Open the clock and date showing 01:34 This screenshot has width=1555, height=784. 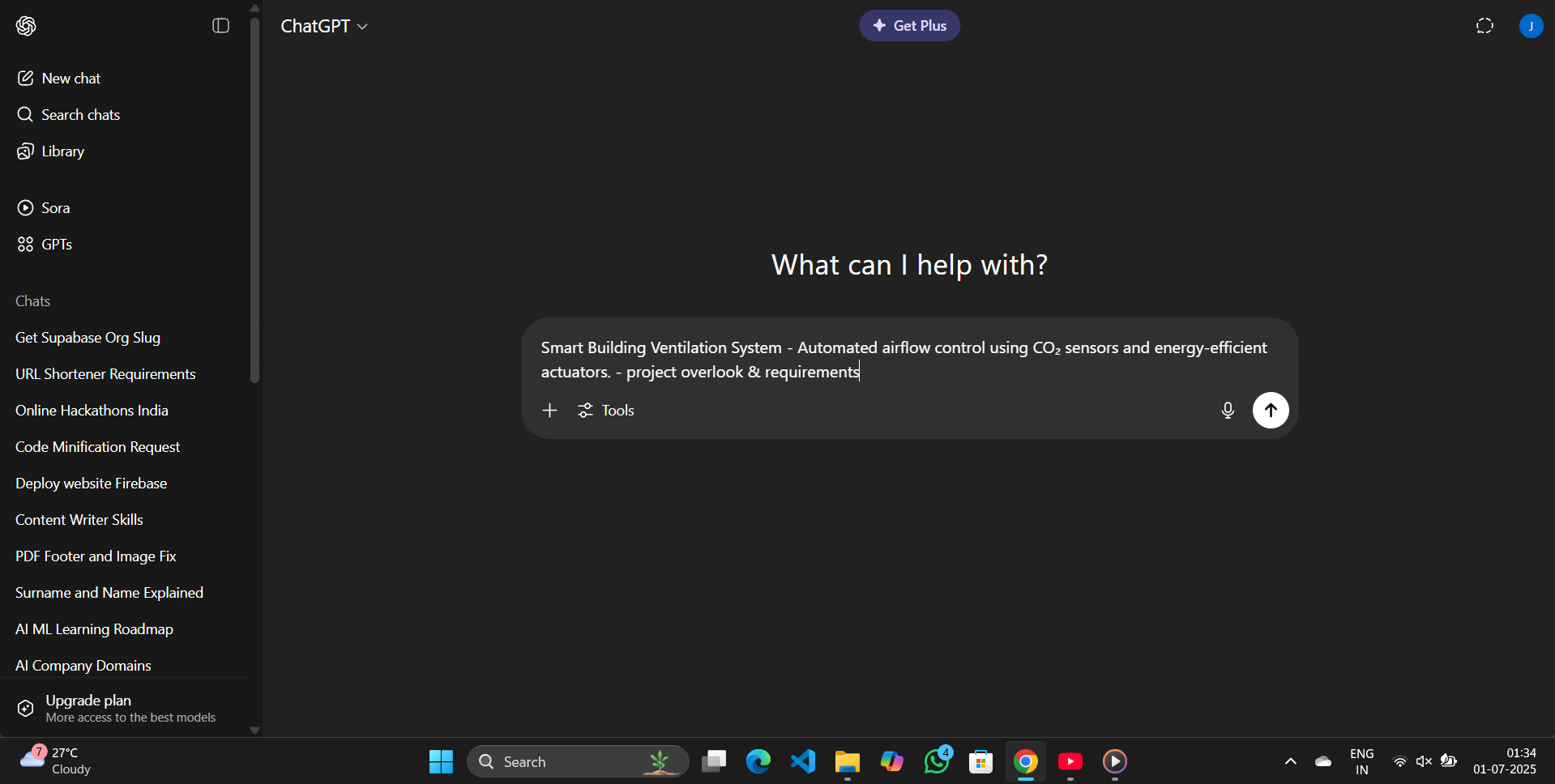pos(1505,761)
